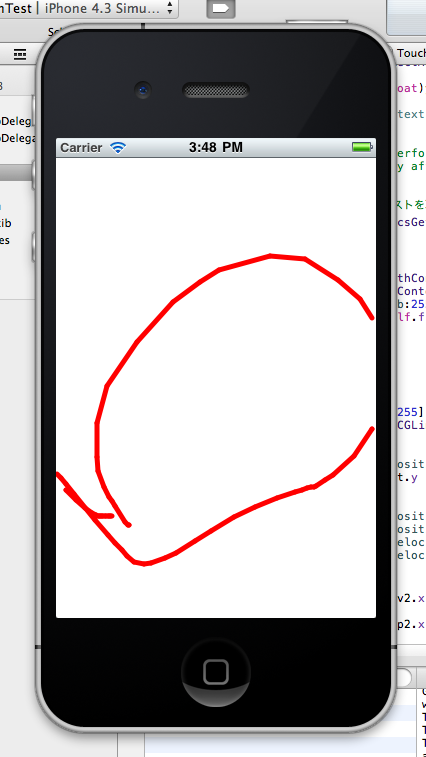Viewport: 426px width, 757px height.
Task: Click the "t.y" code in the Xcode editor
Action: pos(408,477)
